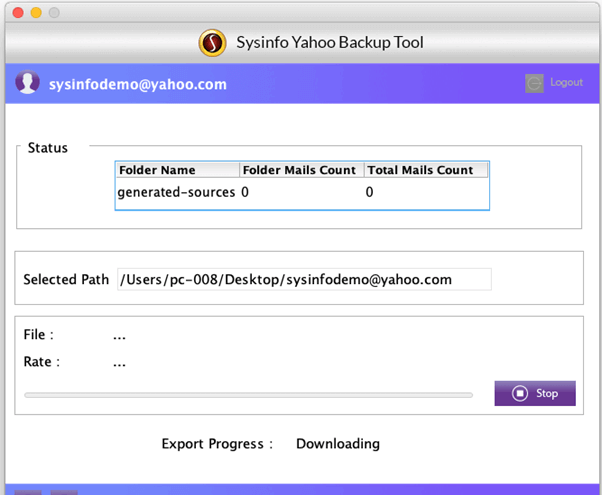Viewport: 602px width, 495px height.
Task: Click the Total Mails Count value 0
Action: 369,192
